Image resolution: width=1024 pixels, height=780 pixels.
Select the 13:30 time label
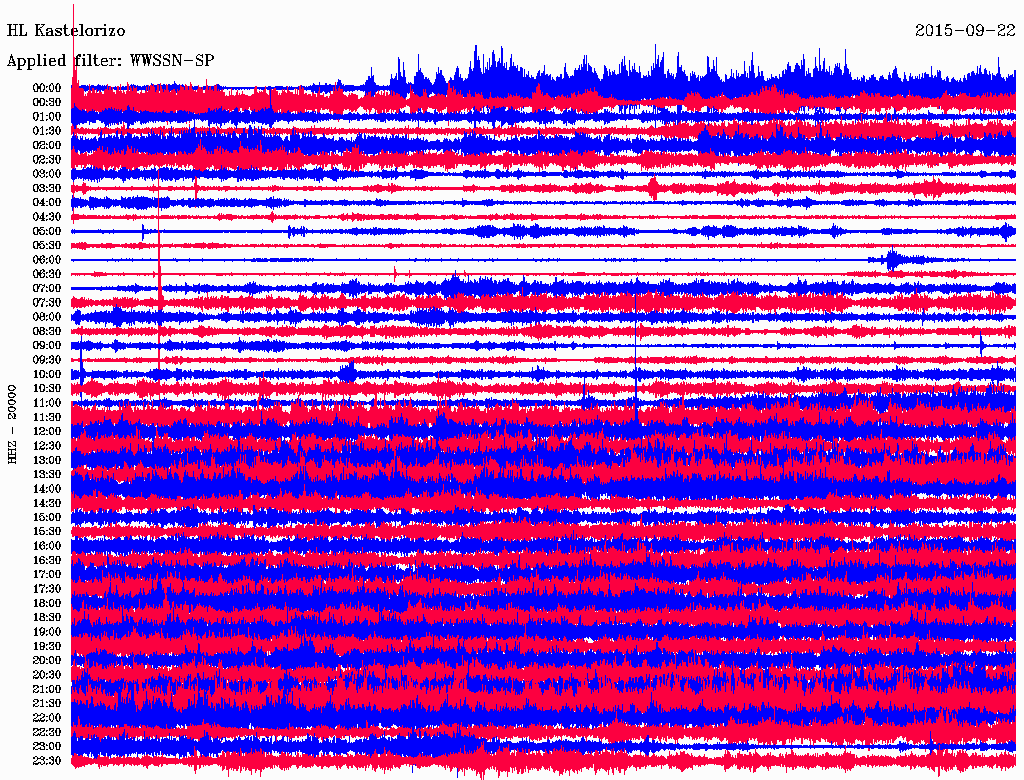pos(47,474)
